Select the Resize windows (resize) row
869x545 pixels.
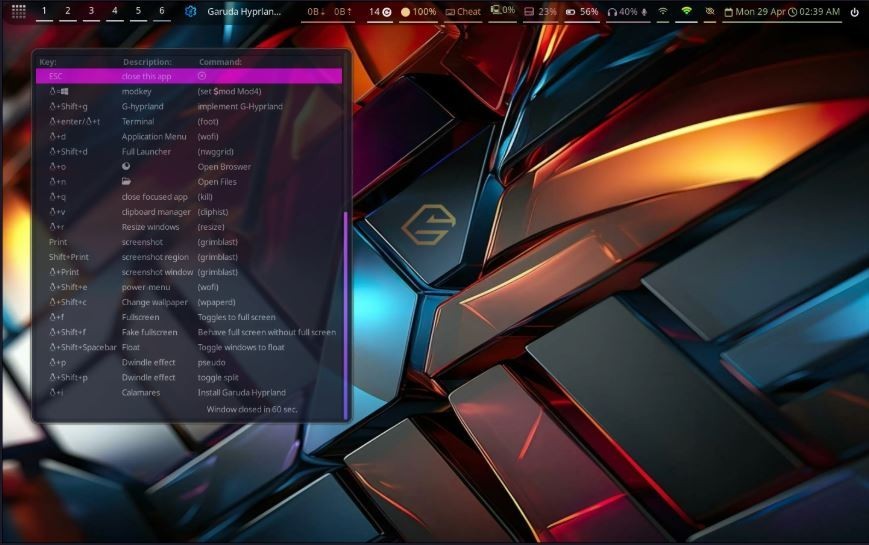pos(189,227)
